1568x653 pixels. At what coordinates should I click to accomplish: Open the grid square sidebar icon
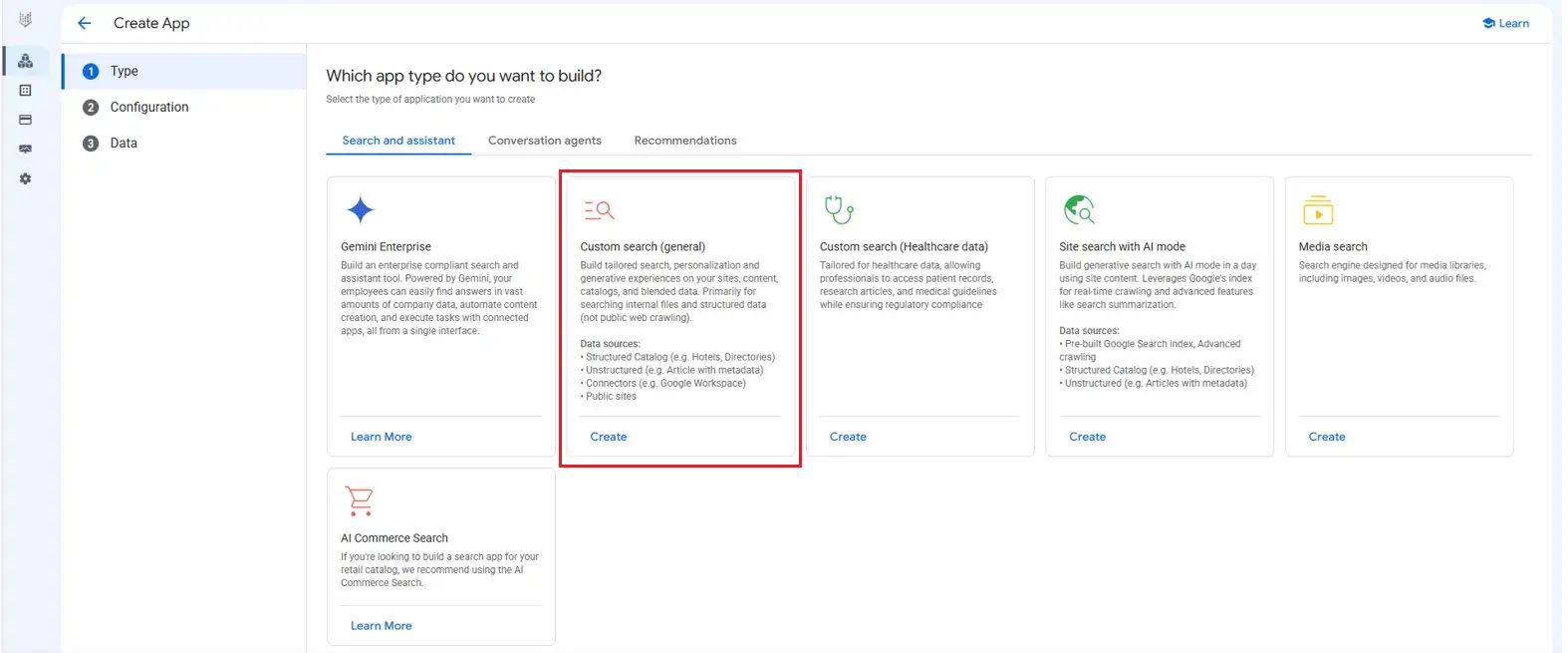(x=26, y=91)
